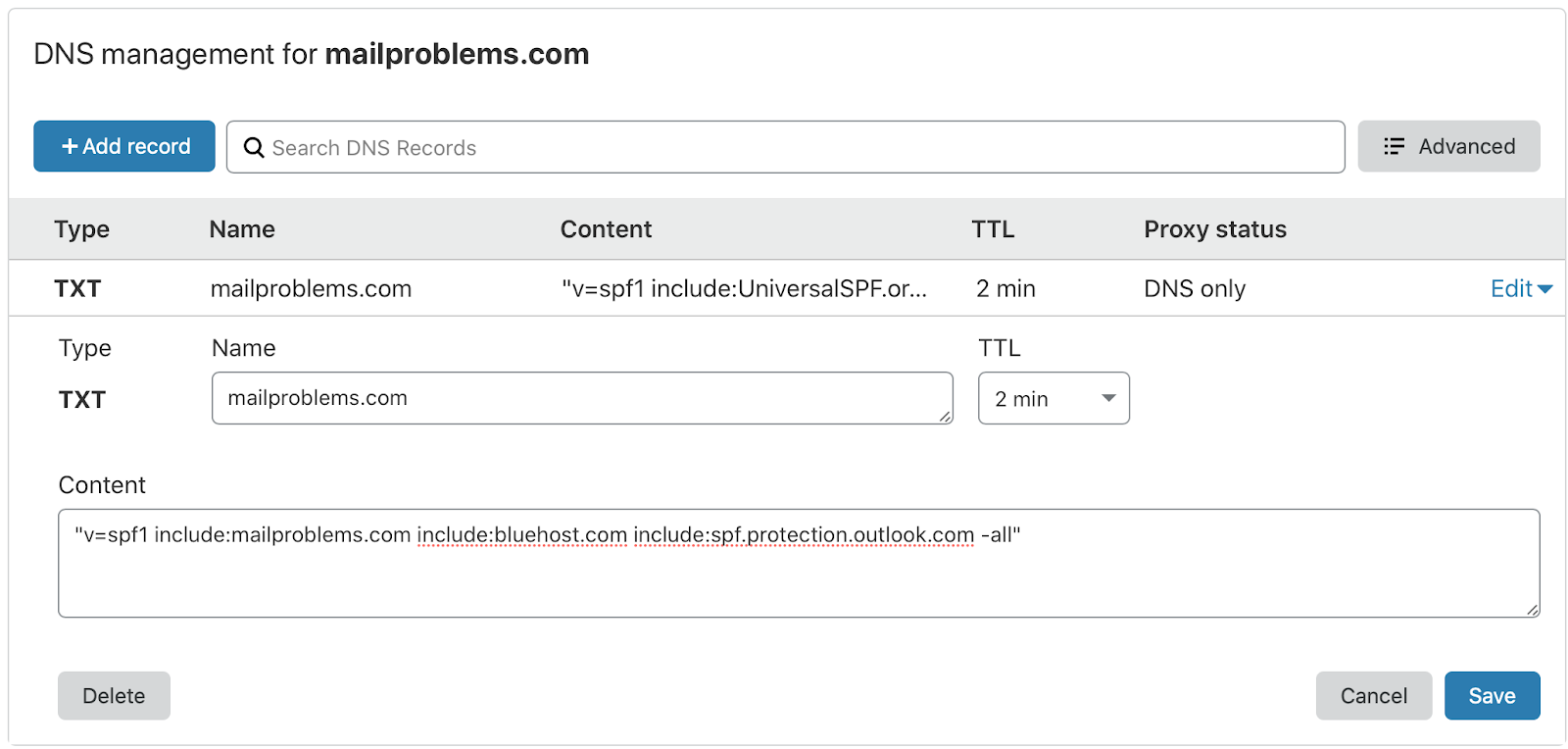Click the magnifier icon in search box
Screen dimensions: 1568x749
254,147
